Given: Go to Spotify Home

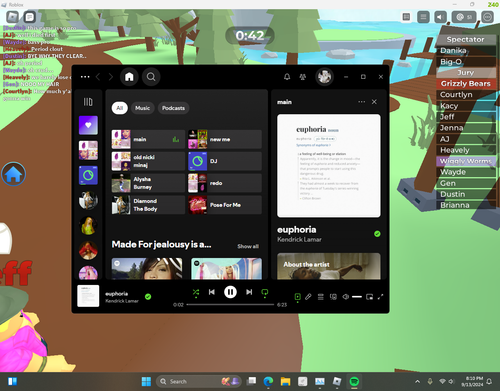Looking at the screenshot, I should (x=129, y=77).
